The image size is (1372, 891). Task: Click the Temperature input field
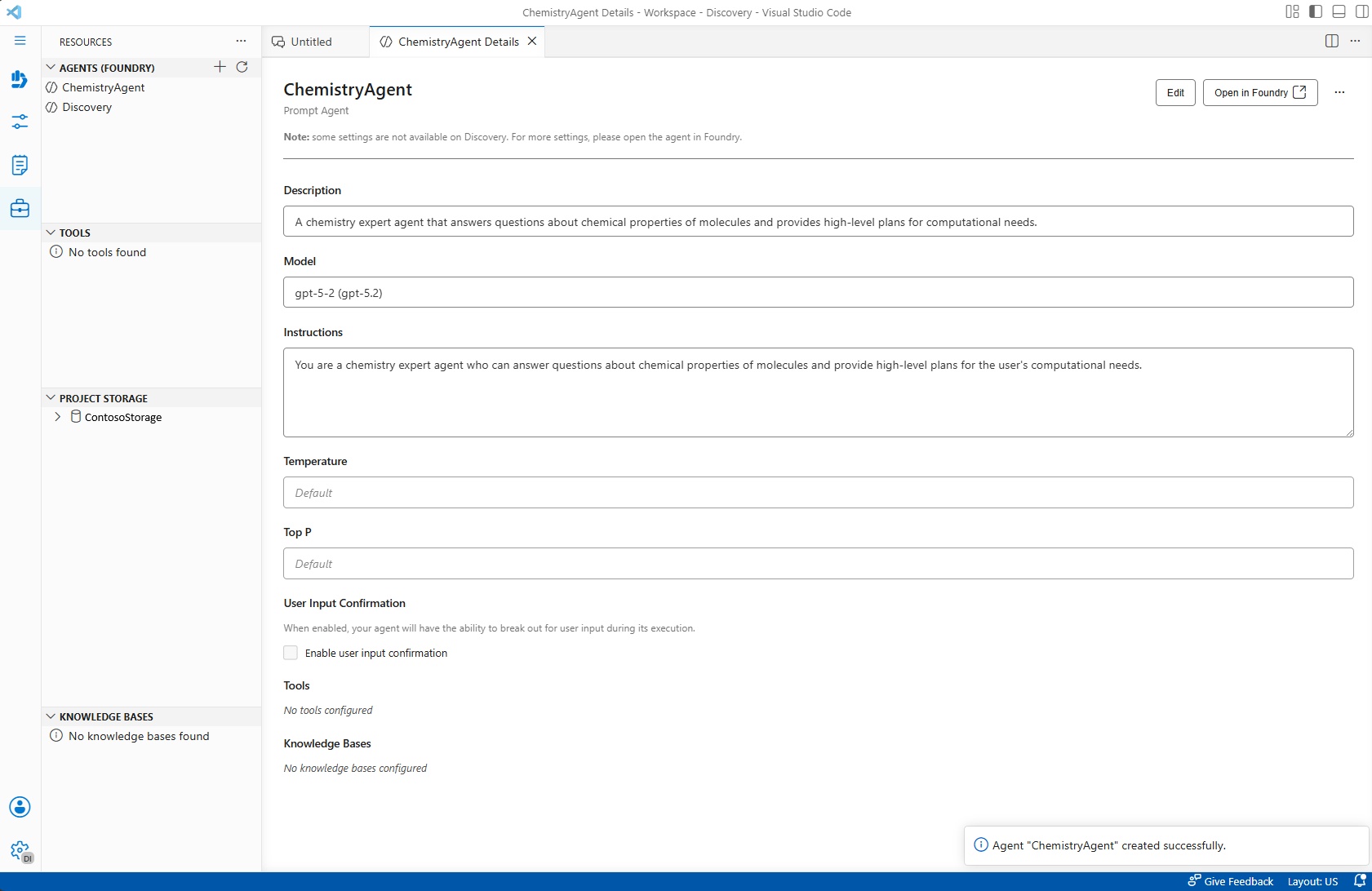(818, 493)
